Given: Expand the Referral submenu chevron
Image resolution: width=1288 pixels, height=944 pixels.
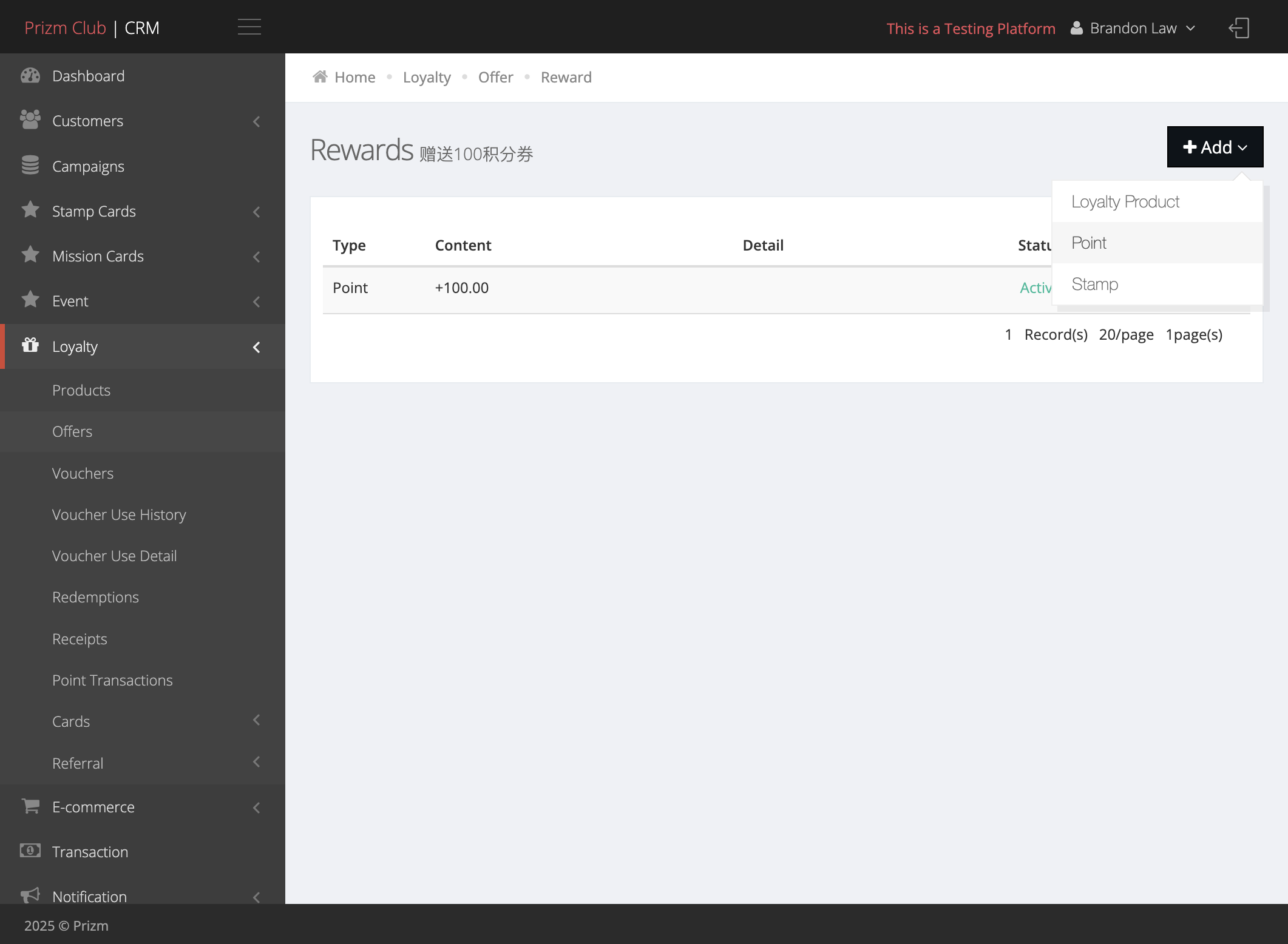Looking at the screenshot, I should (257, 761).
